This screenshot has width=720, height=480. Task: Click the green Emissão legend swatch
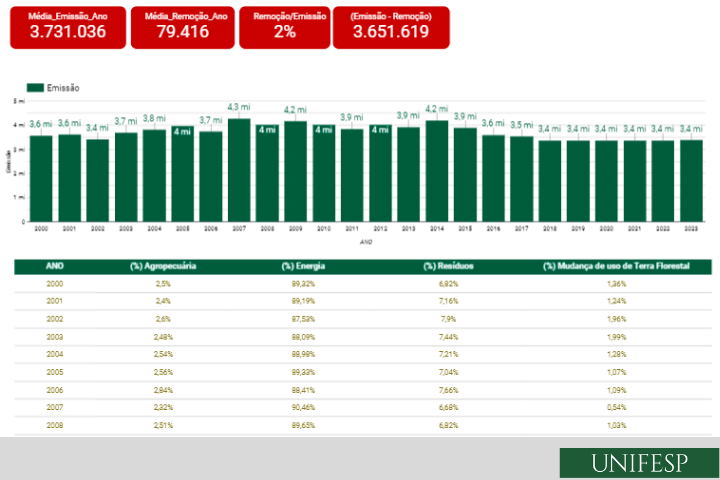(35, 88)
